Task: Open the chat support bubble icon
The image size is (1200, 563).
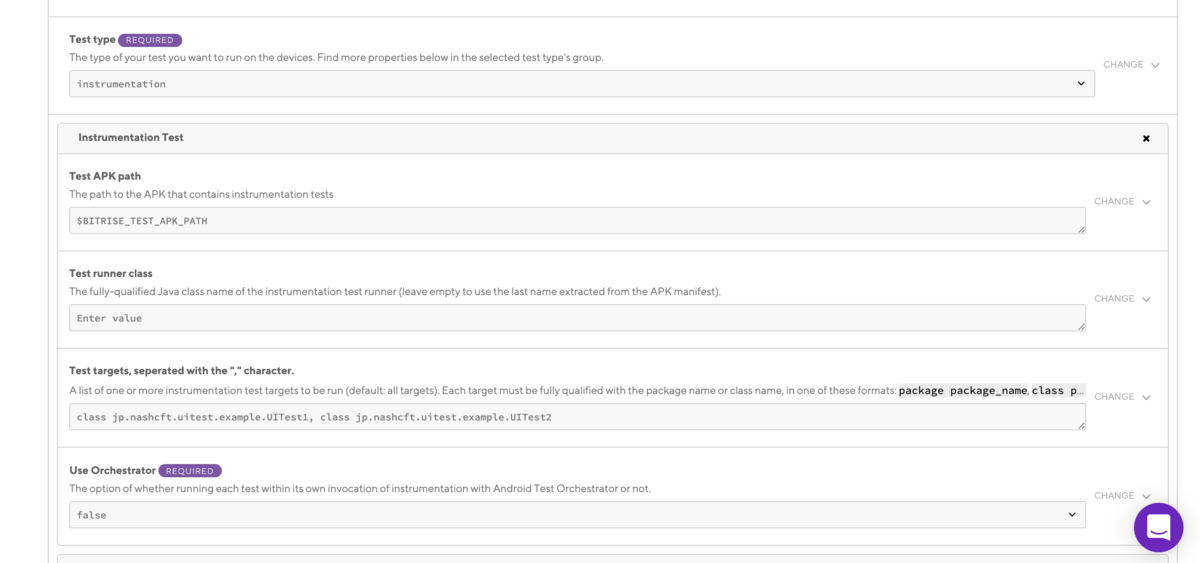Action: click(x=1158, y=527)
